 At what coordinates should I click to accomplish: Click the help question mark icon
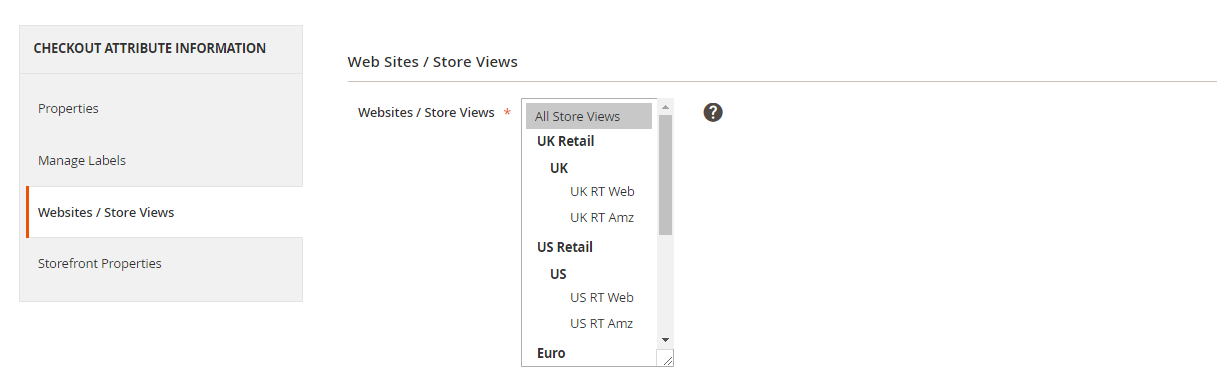coord(713,112)
